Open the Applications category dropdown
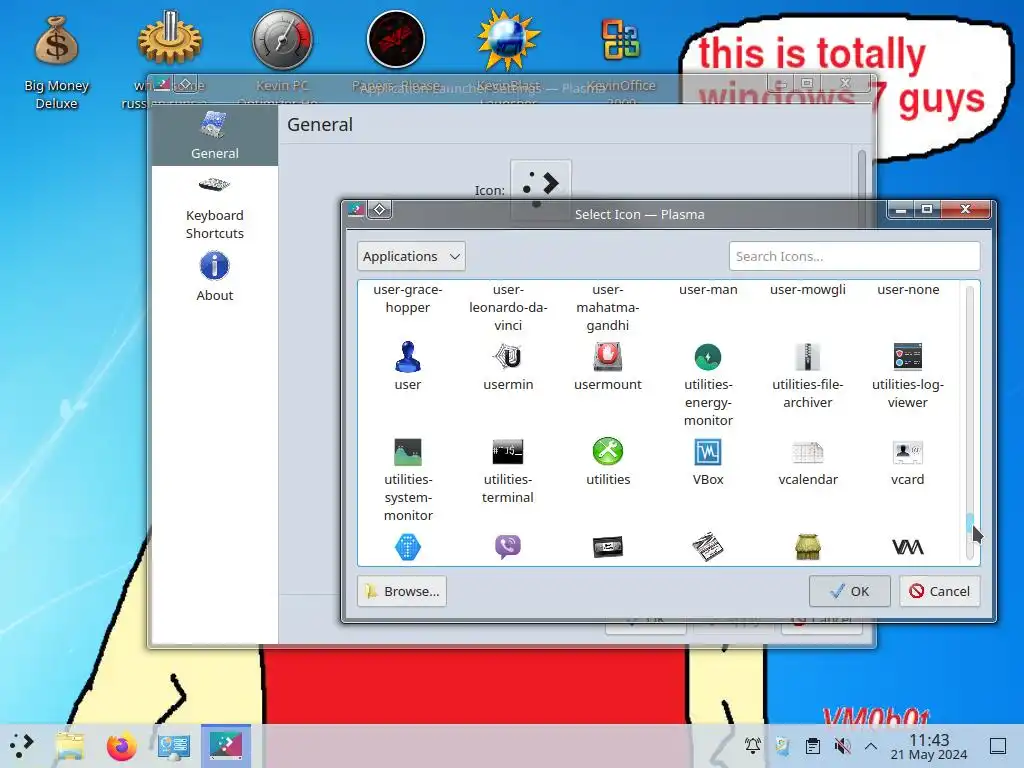 tap(411, 256)
